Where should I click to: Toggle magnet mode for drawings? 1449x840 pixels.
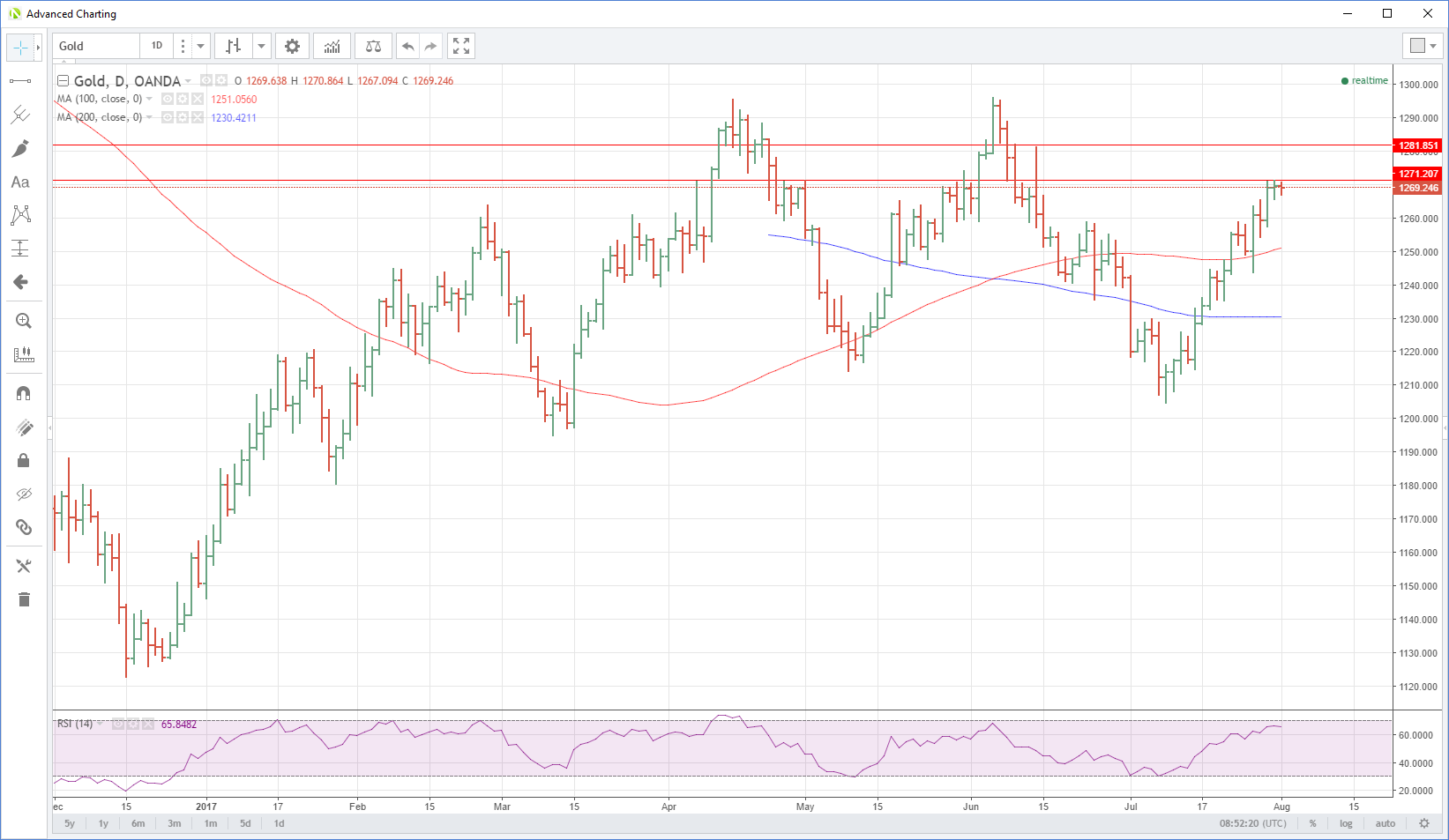coord(24,393)
